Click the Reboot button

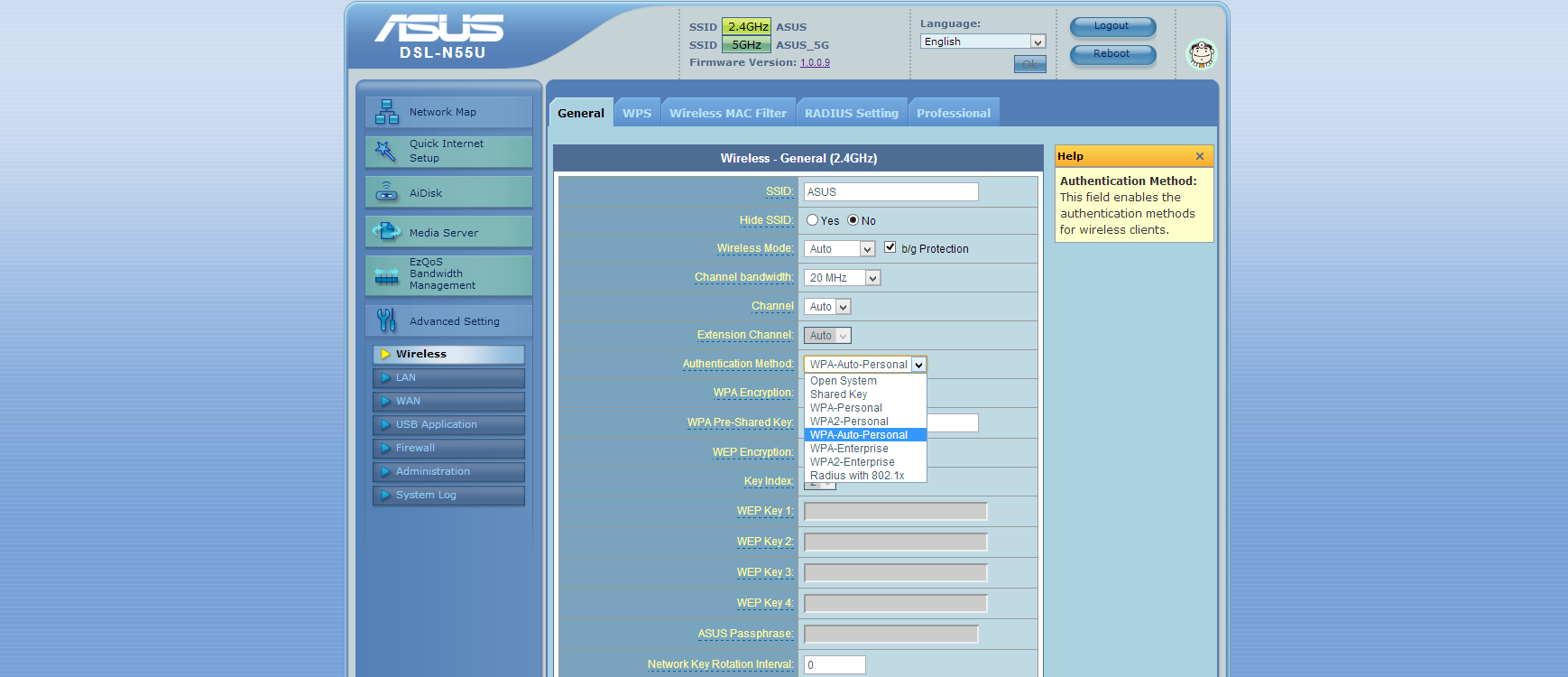coord(1112,54)
